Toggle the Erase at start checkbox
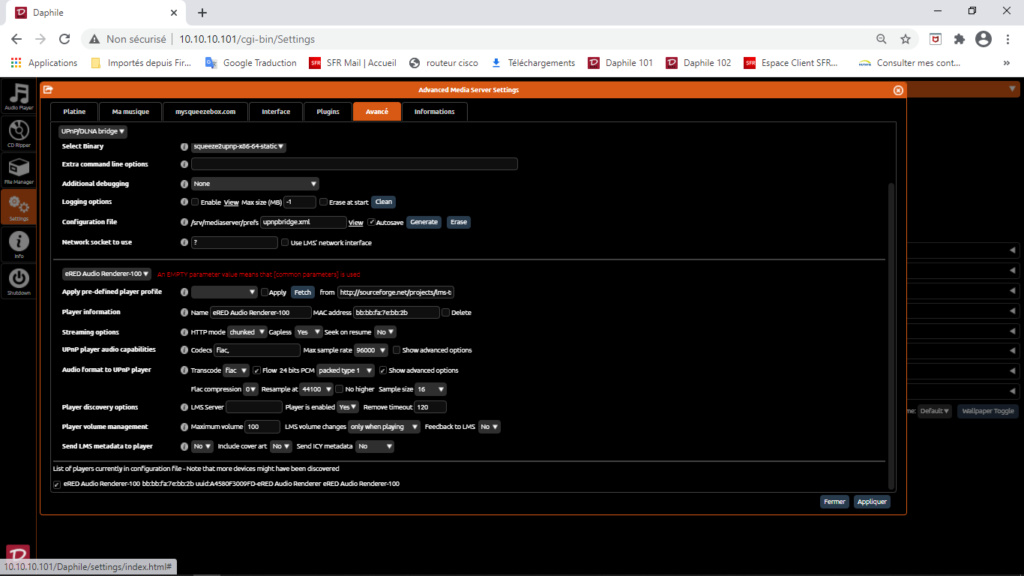1024x576 pixels. tap(323, 202)
